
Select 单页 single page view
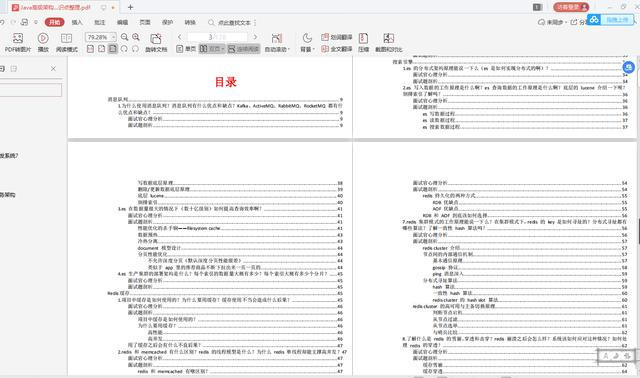(x=186, y=49)
